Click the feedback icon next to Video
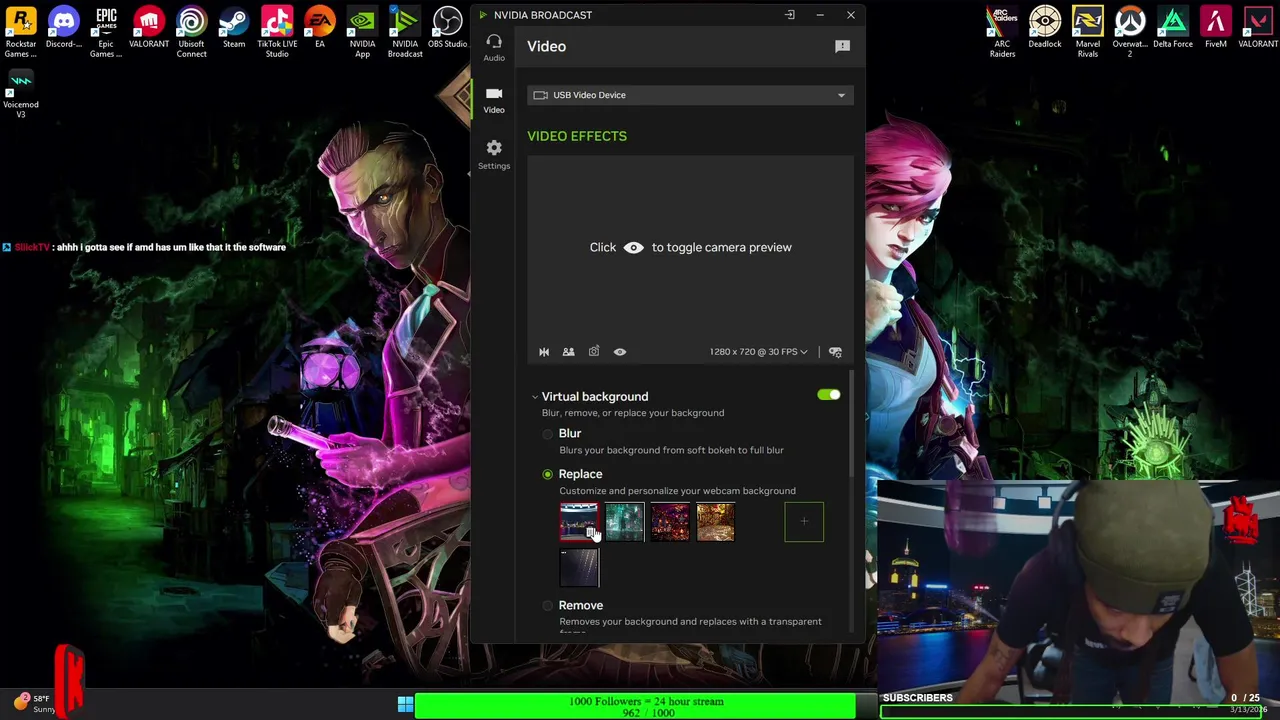This screenshot has height=720, width=1280. point(842,46)
